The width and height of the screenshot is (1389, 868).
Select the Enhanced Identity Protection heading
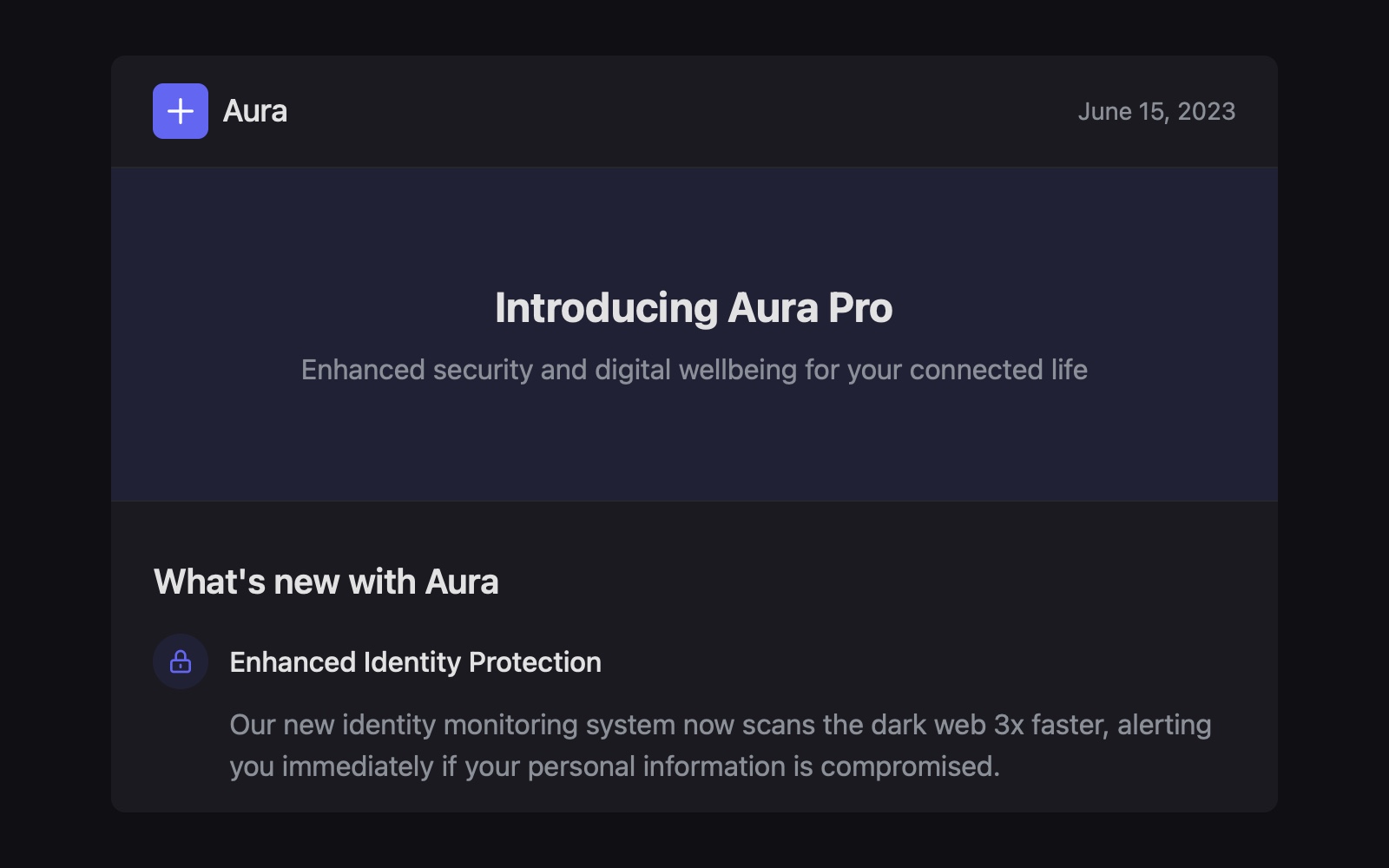coord(415,661)
